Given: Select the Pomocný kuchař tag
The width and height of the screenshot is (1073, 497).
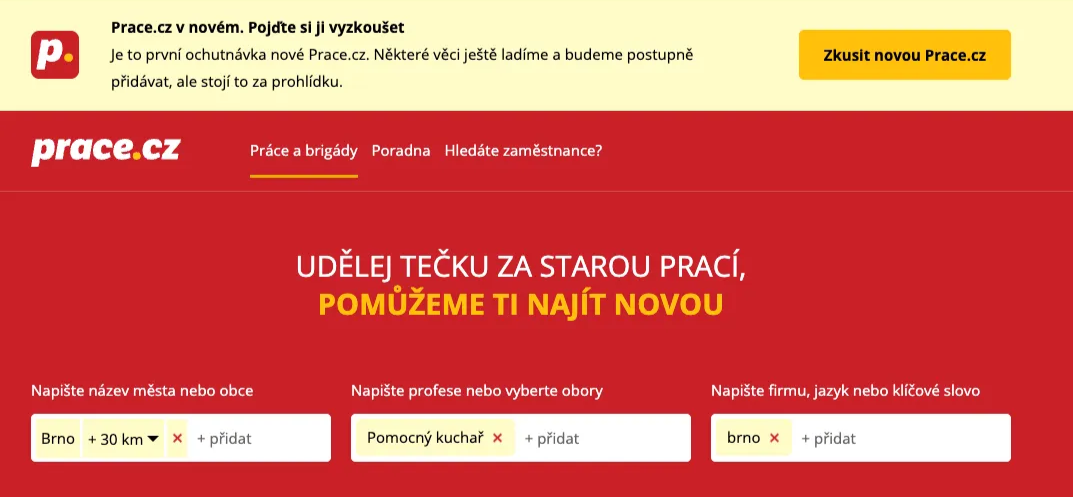Looking at the screenshot, I should pos(425,438).
